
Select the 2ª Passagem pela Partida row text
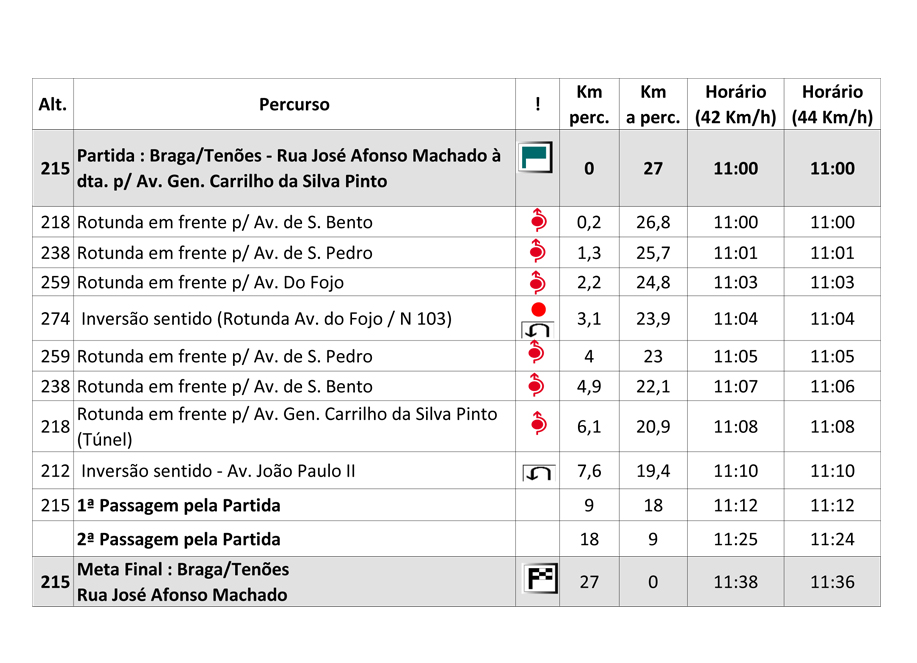pyautogui.click(x=179, y=540)
